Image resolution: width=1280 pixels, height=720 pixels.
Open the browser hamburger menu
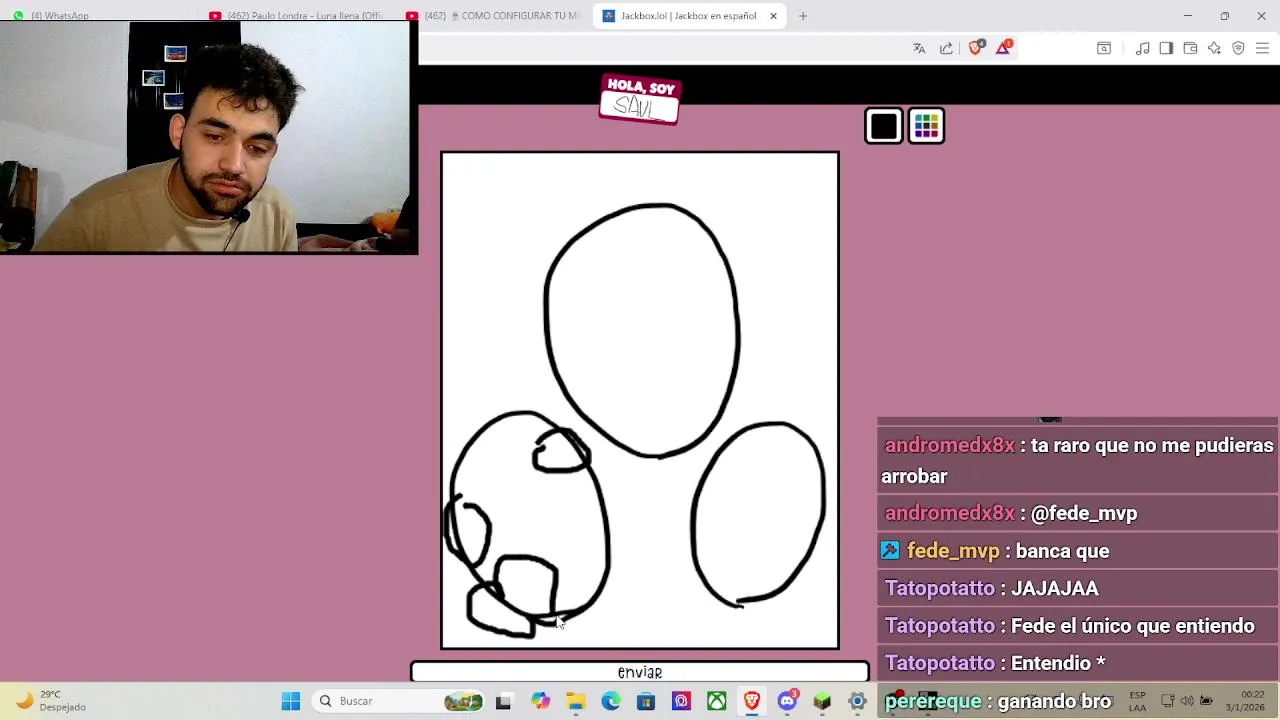pos(1262,48)
